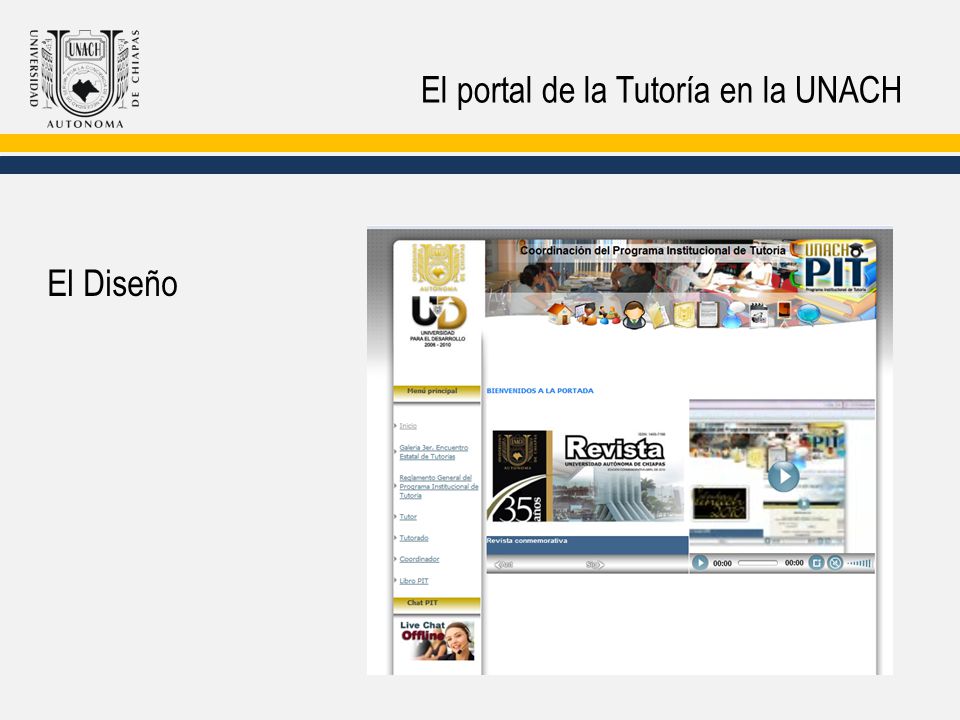
Task: Click the group of people icon
Action: click(x=609, y=315)
